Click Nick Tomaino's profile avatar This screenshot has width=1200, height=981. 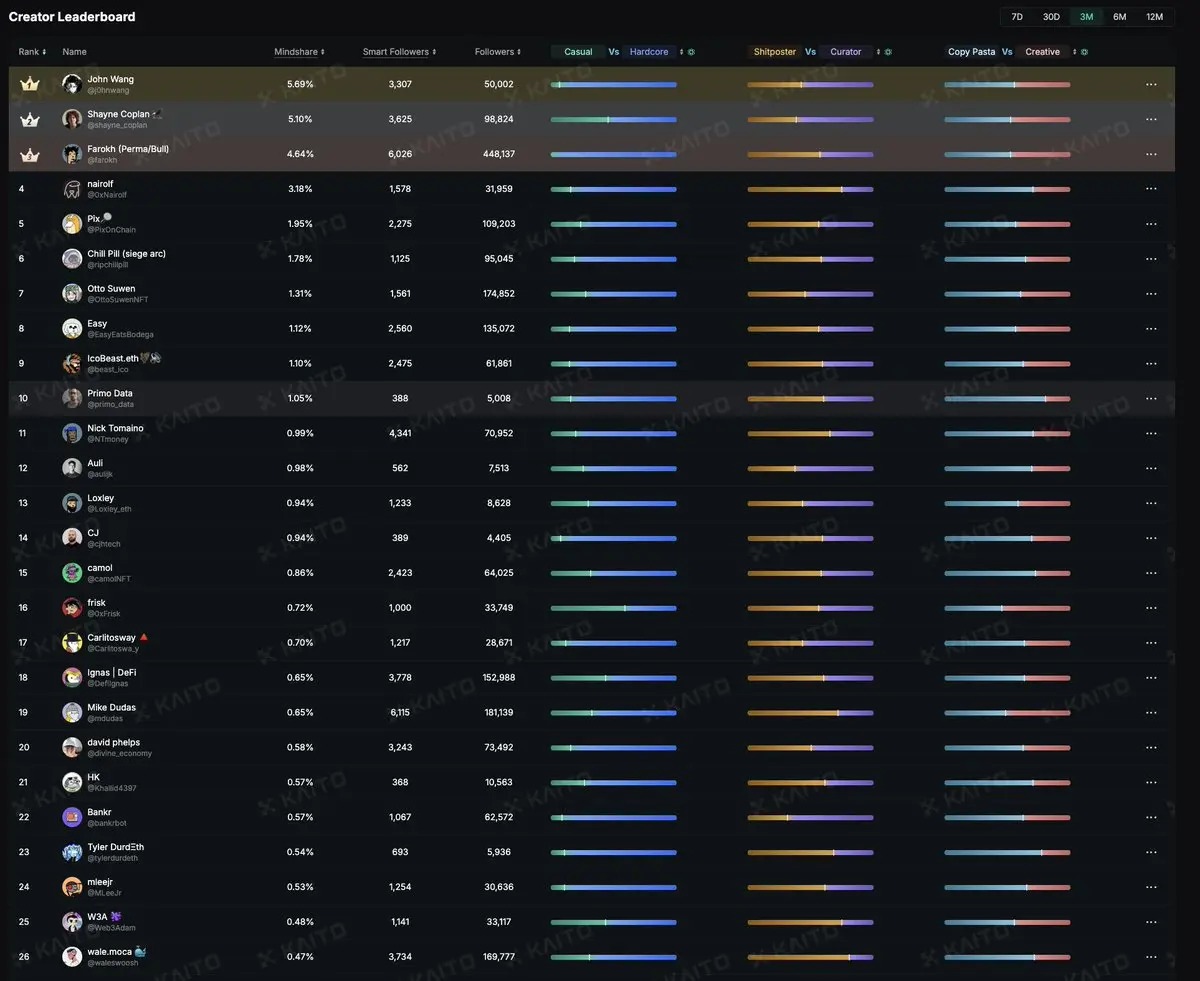pos(72,433)
